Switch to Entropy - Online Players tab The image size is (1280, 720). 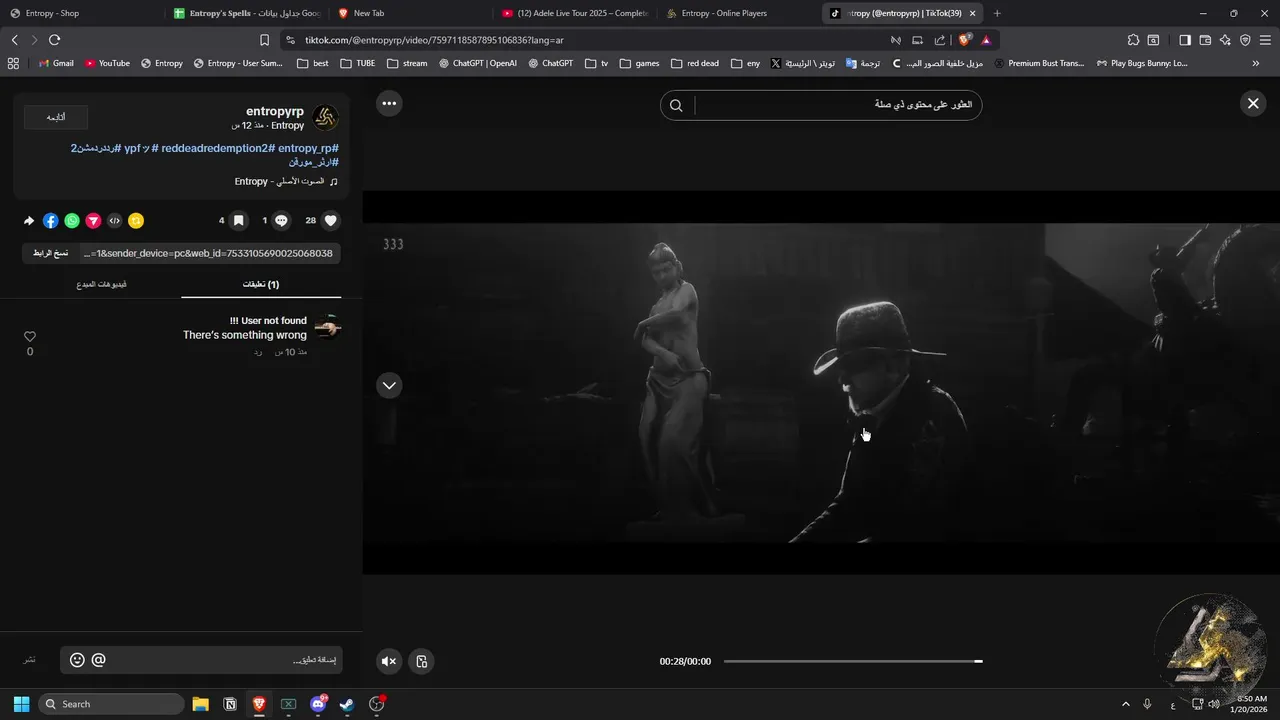[738, 13]
